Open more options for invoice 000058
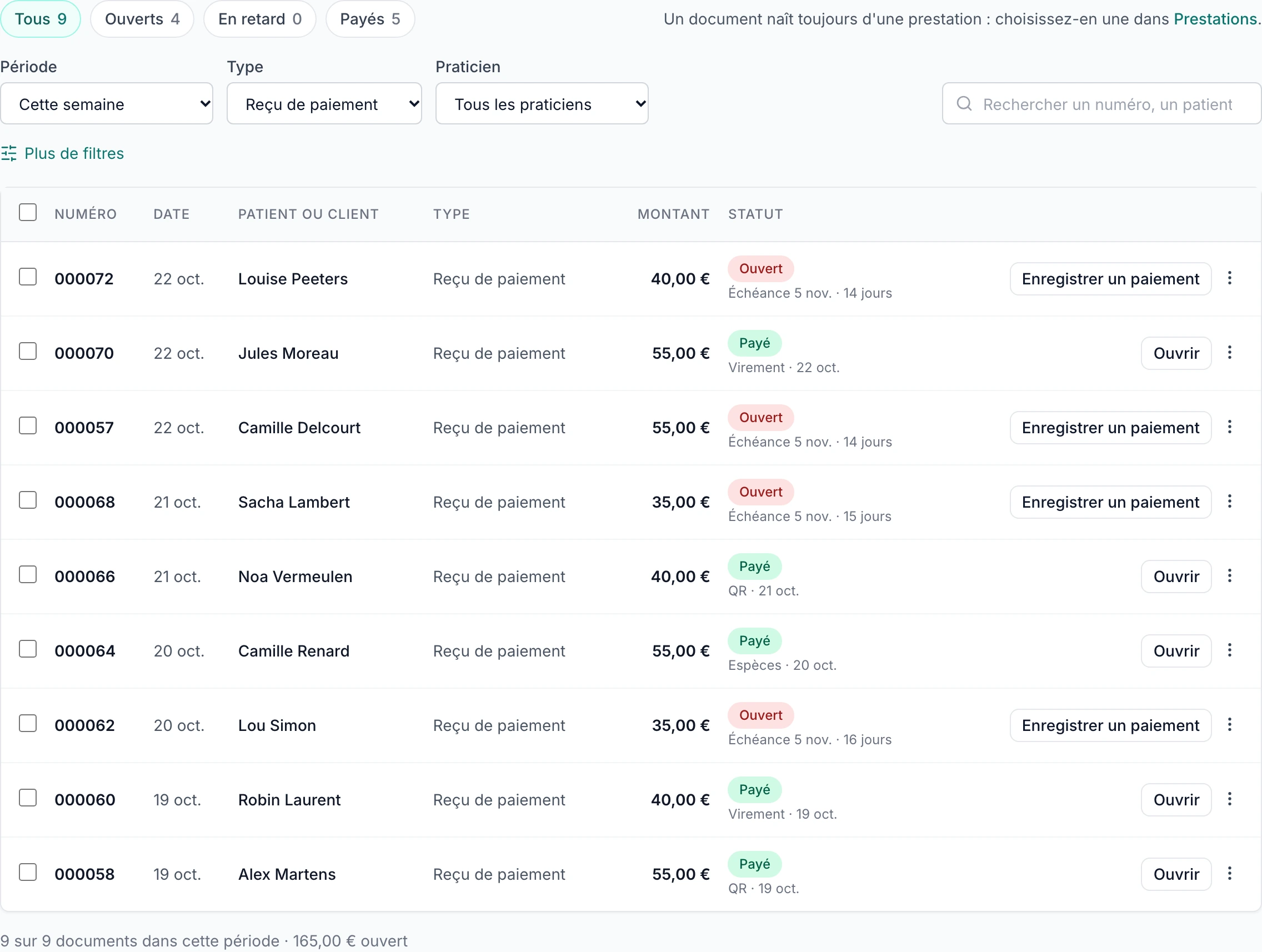This screenshot has height=952, width=1262. (1229, 874)
